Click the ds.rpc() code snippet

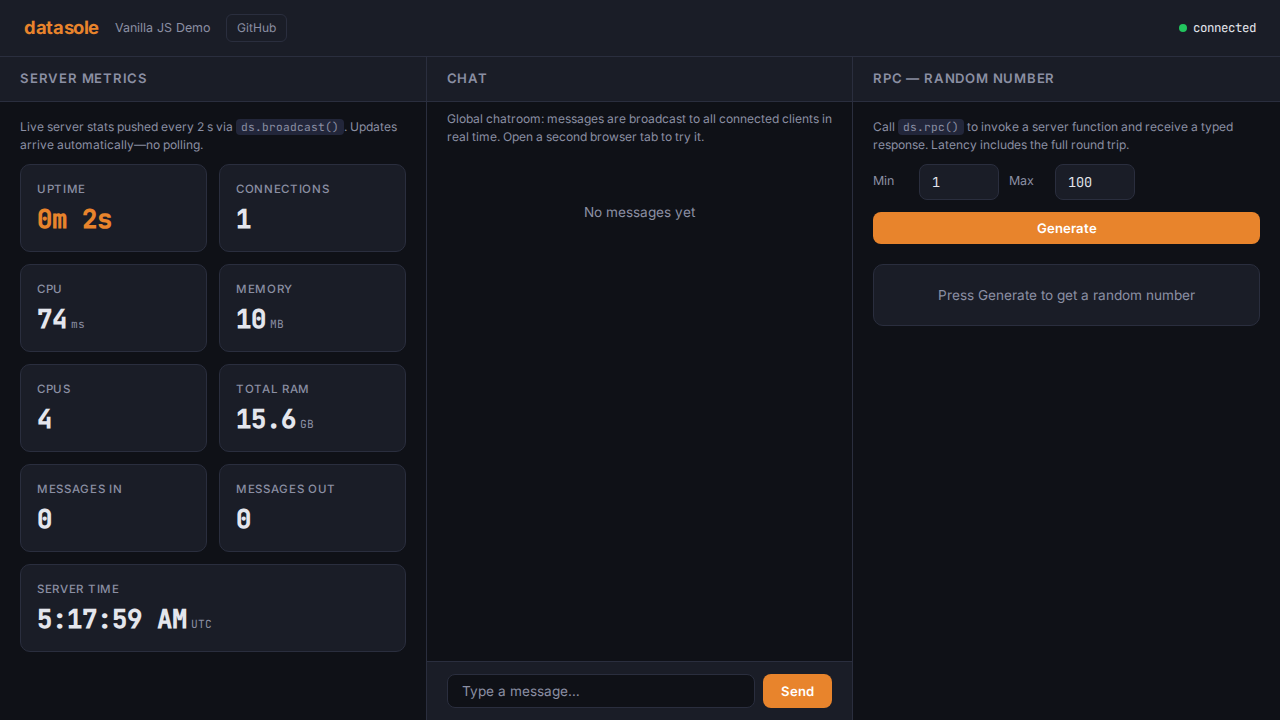pyautogui.click(x=931, y=127)
